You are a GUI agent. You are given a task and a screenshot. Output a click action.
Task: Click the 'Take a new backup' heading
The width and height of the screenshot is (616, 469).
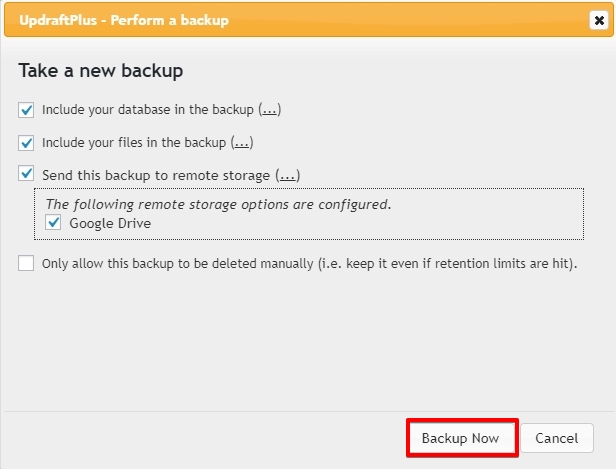[x=101, y=71]
